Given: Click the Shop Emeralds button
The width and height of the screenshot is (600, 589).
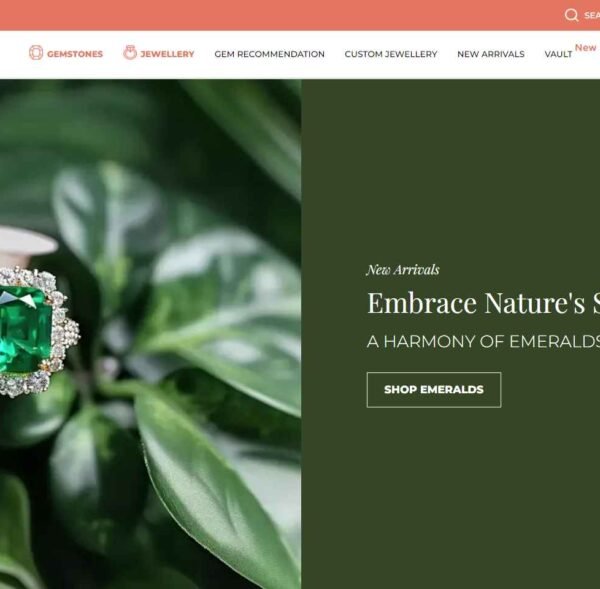Looking at the screenshot, I should click(434, 390).
